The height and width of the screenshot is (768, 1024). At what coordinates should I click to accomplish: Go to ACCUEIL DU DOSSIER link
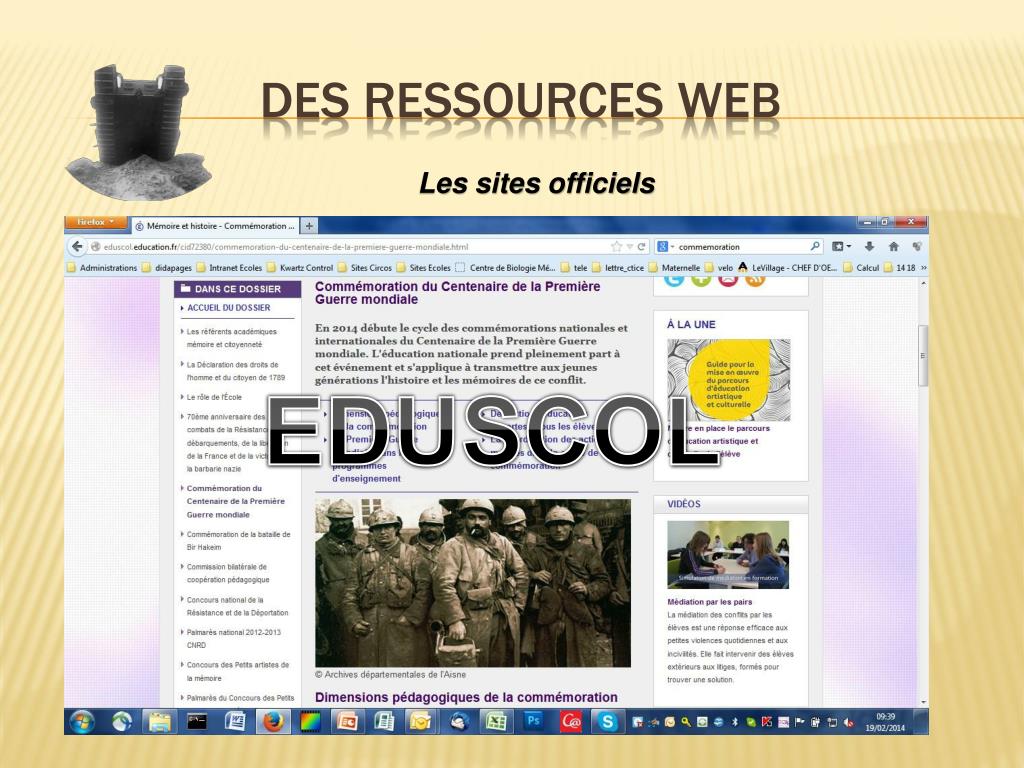[x=229, y=308]
